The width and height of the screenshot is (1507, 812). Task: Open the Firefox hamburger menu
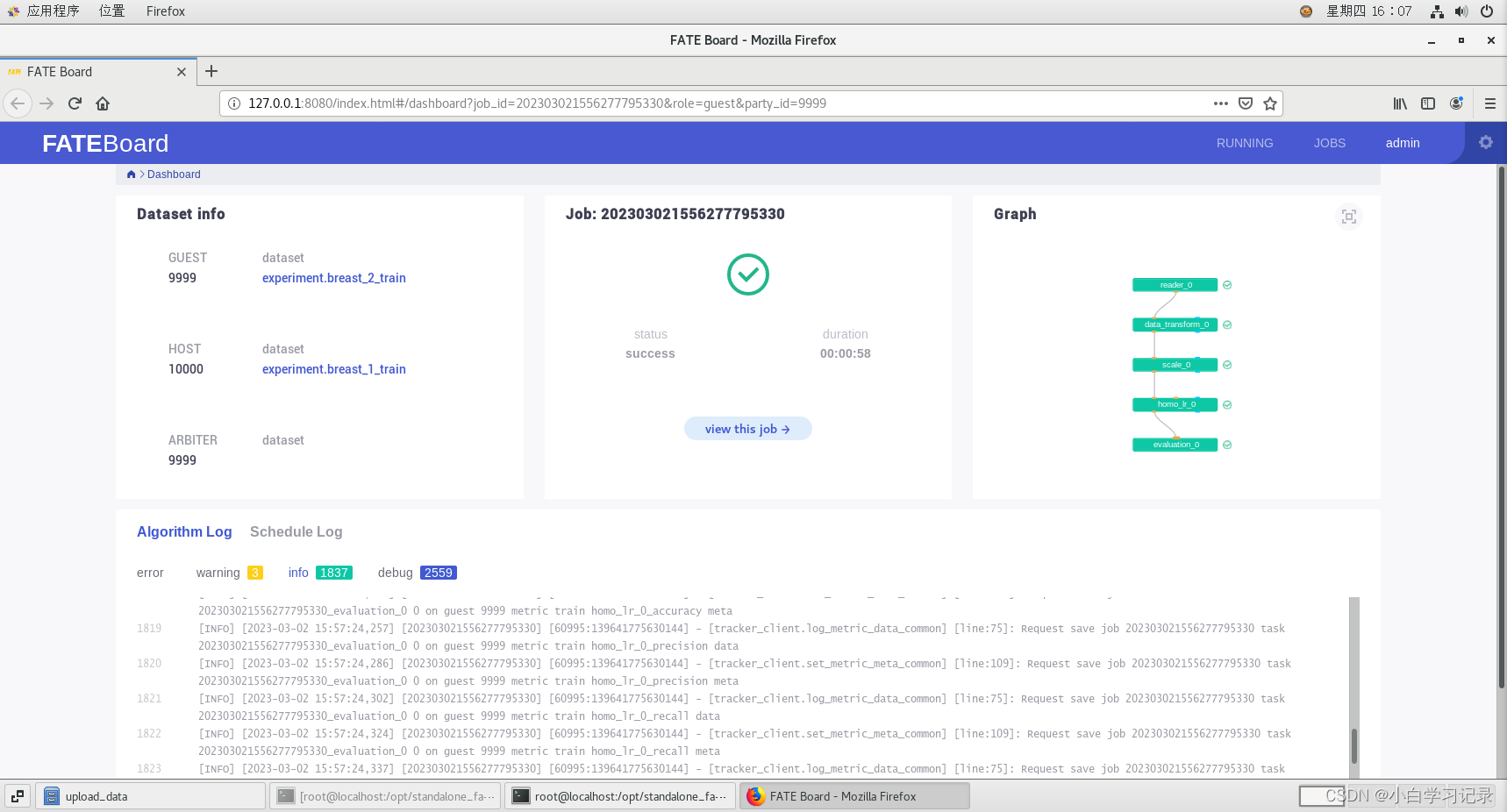1489,103
